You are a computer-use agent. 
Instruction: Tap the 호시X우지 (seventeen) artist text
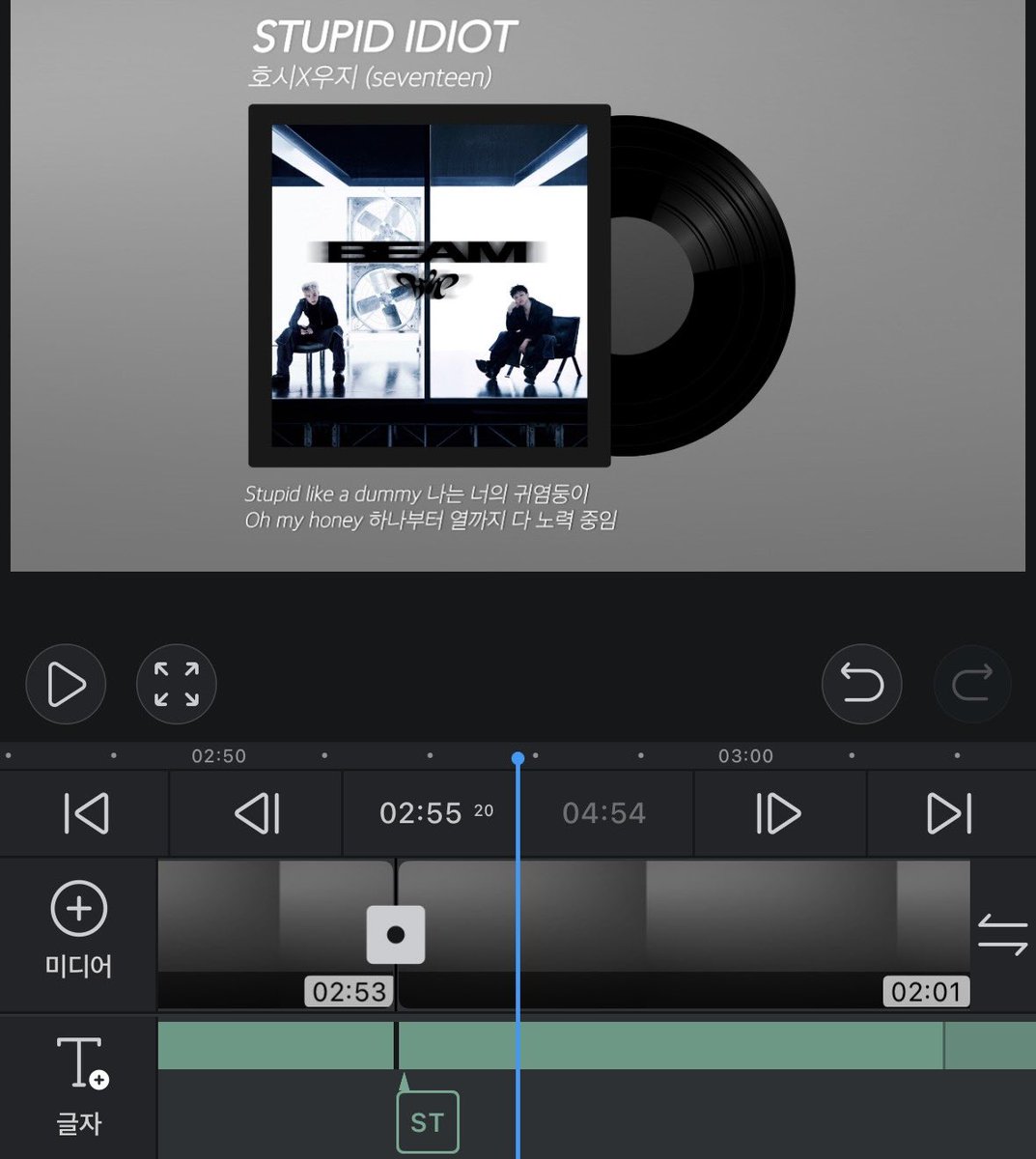pos(370,76)
